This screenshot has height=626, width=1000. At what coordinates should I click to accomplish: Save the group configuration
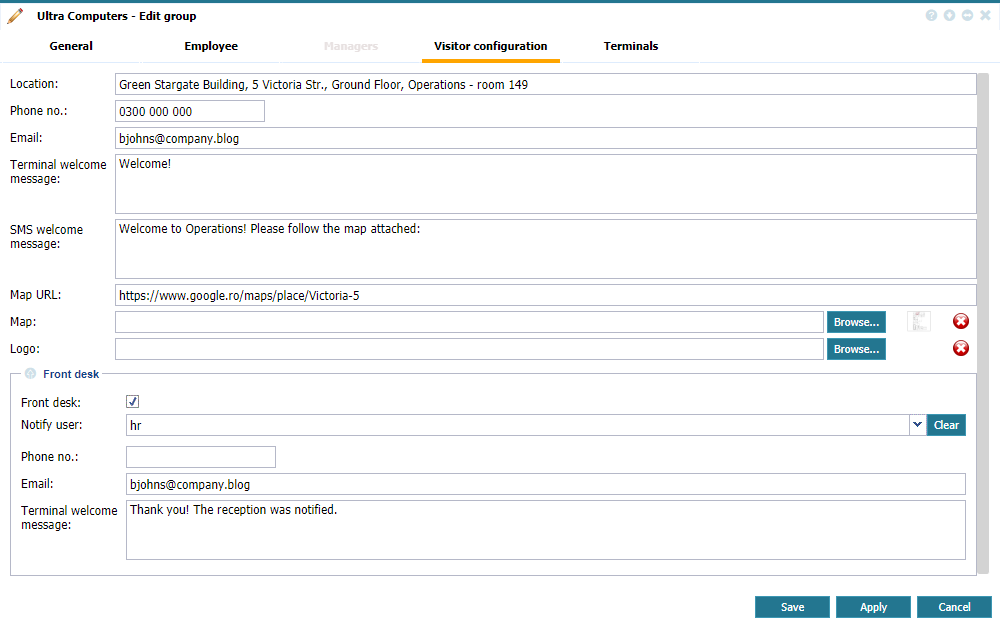tap(792, 607)
